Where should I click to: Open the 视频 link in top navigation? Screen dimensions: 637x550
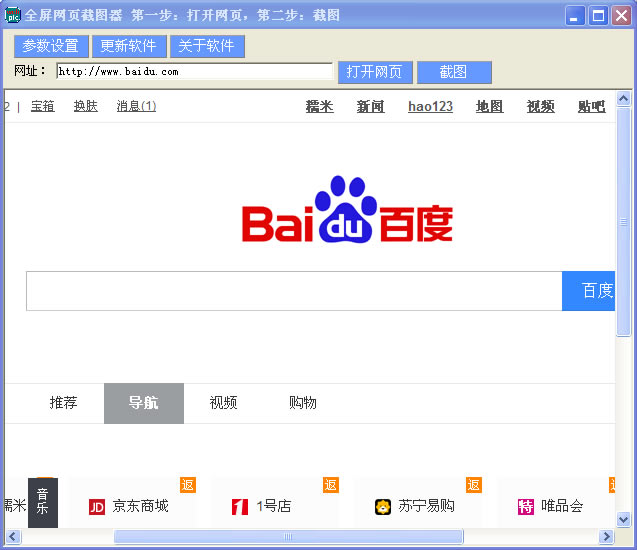click(541, 106)
